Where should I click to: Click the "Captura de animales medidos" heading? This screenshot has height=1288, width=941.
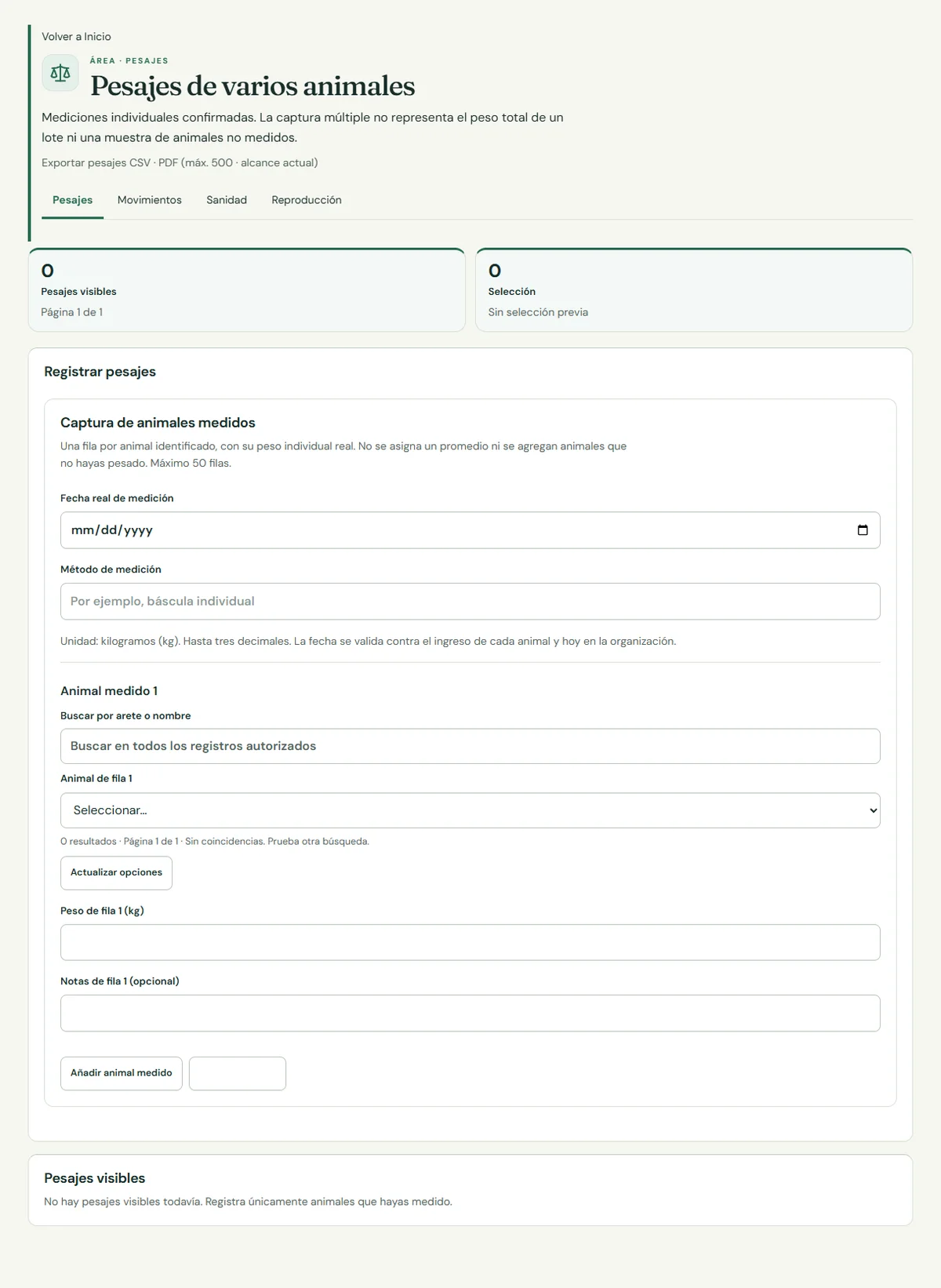158,423
